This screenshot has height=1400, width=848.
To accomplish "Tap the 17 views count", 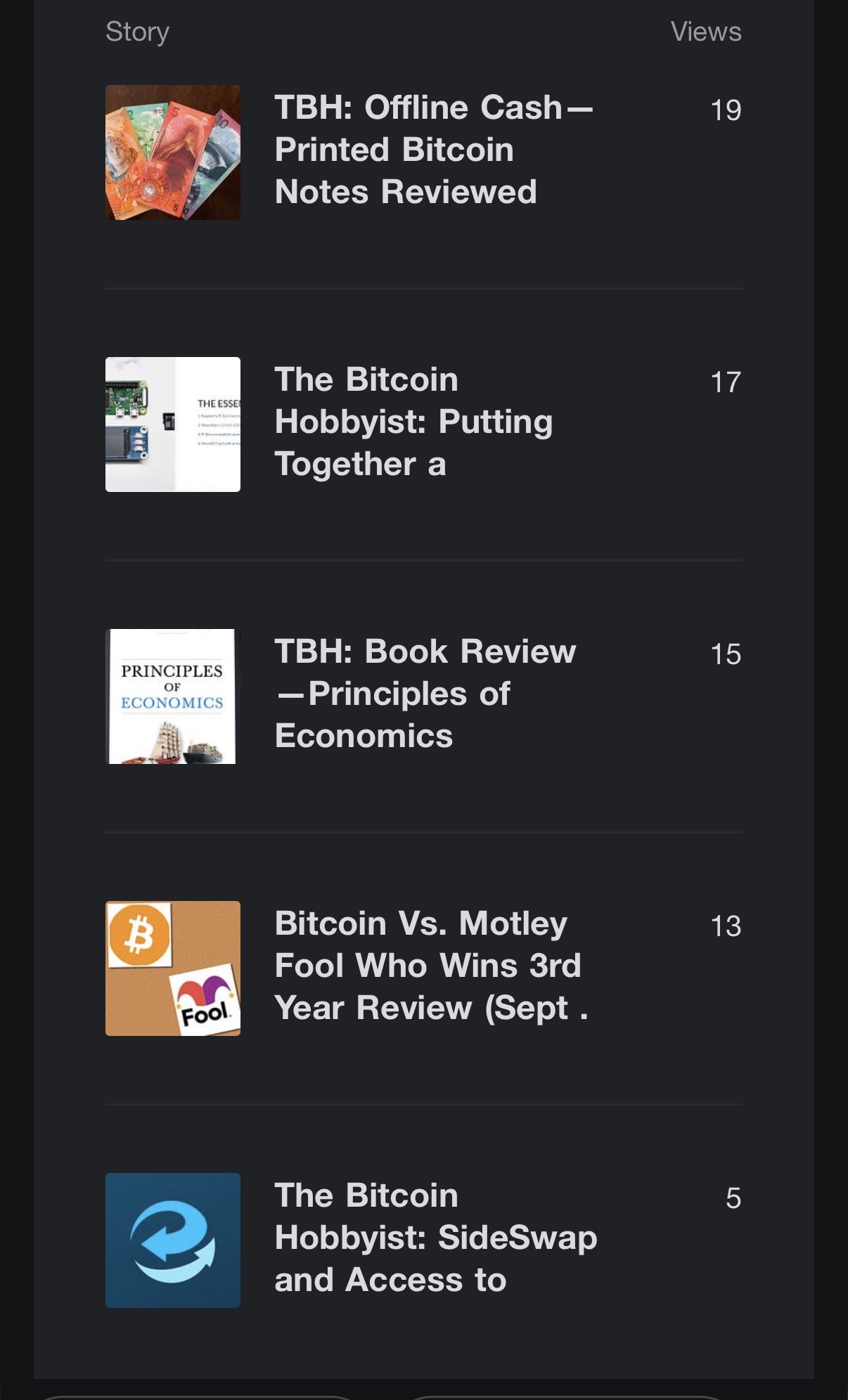I will click(x=726, y=382).
